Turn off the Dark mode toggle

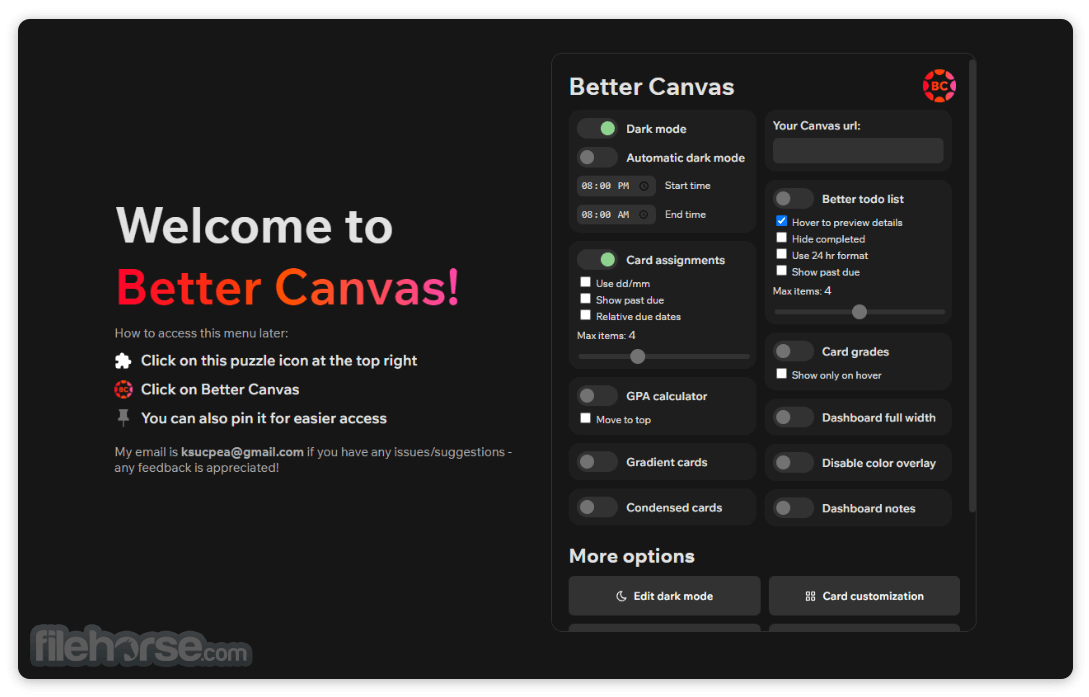tap(597, 128)
